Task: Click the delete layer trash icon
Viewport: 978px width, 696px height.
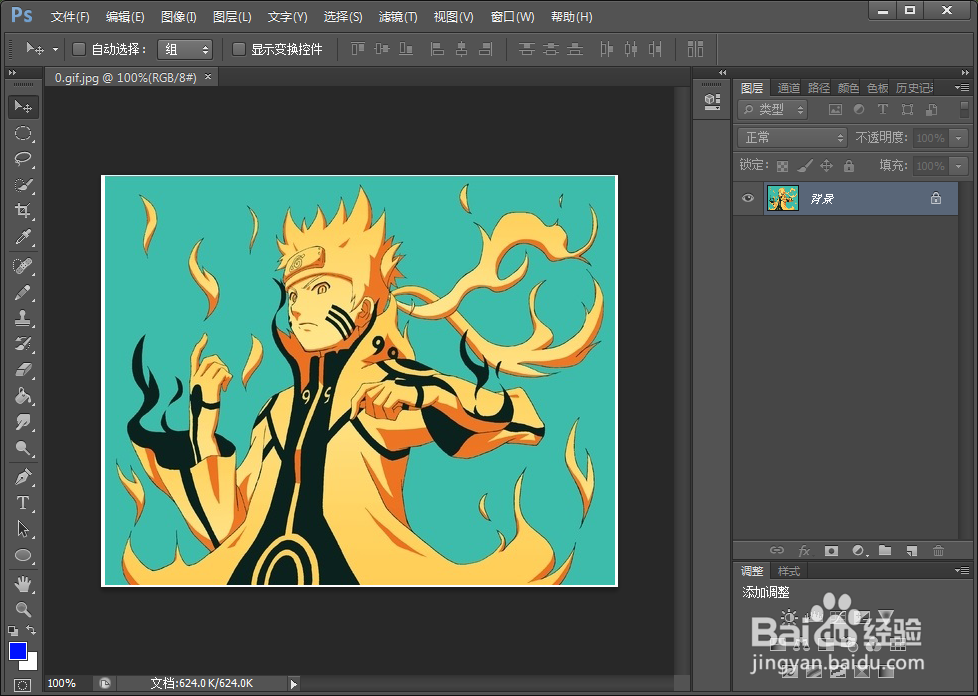Action: [x=938, y=551]
